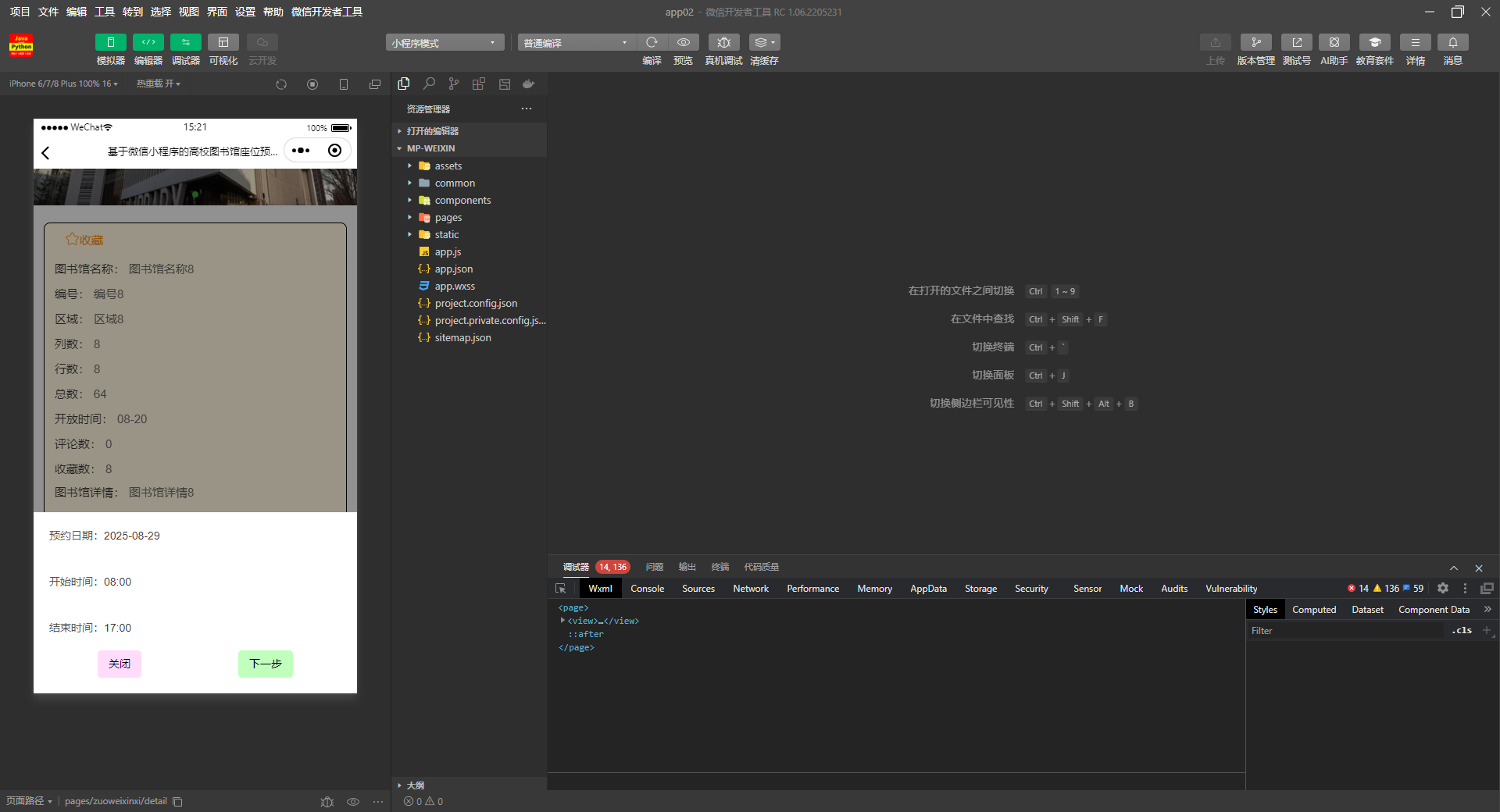Click the styles Filter input field
Image resolution: width=1500 pixels, height=812 pixels.
point(1346,631)
